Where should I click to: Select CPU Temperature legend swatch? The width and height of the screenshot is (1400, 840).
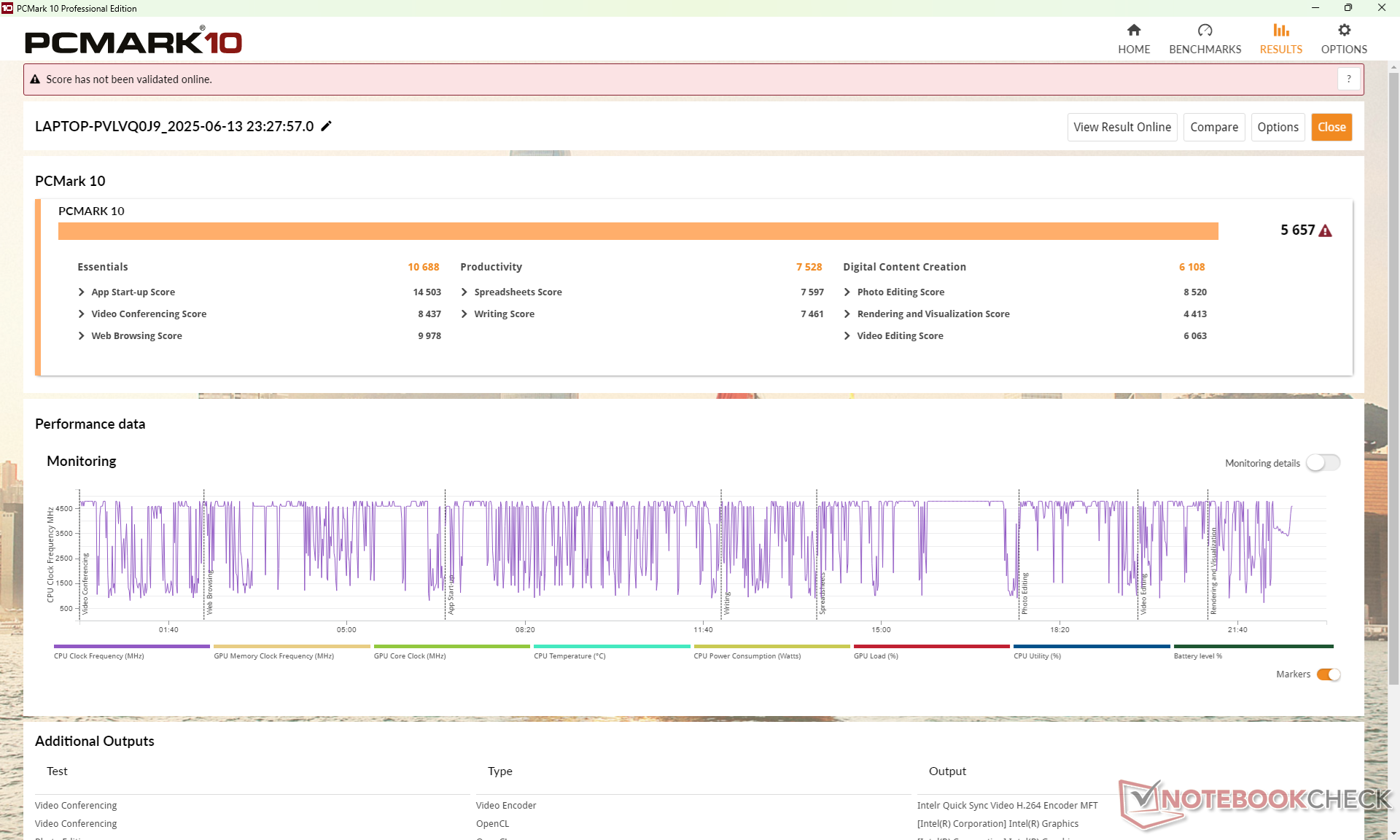pos(611,646)
